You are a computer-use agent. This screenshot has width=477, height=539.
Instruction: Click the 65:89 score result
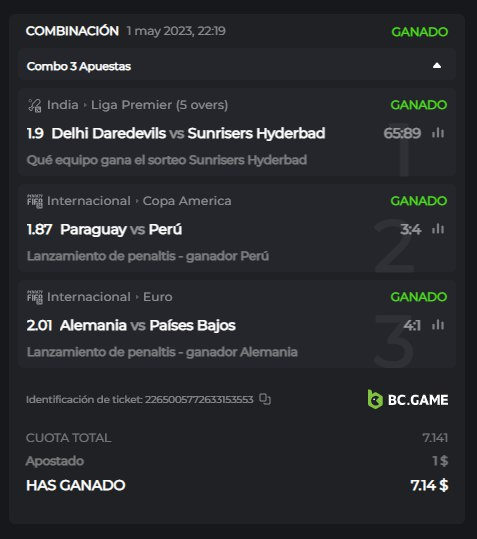click(x=402, y=133)
